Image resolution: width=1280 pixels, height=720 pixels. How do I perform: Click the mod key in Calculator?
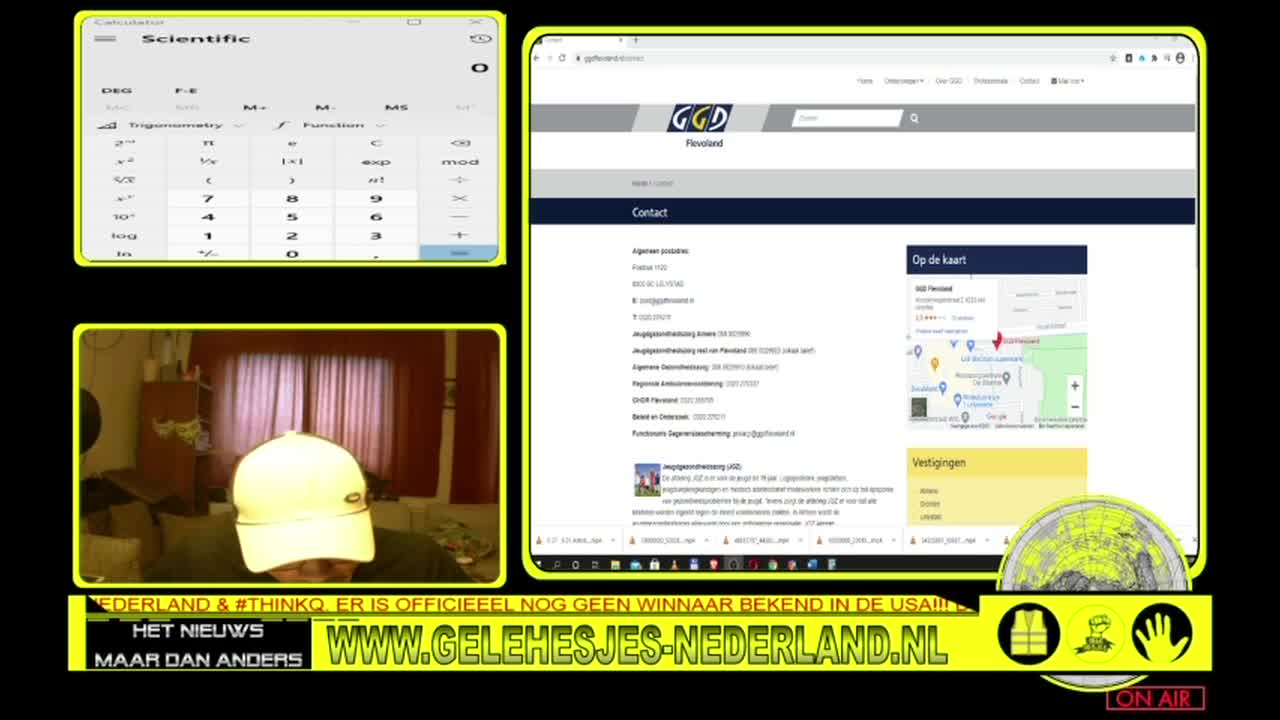click(459, 161)
